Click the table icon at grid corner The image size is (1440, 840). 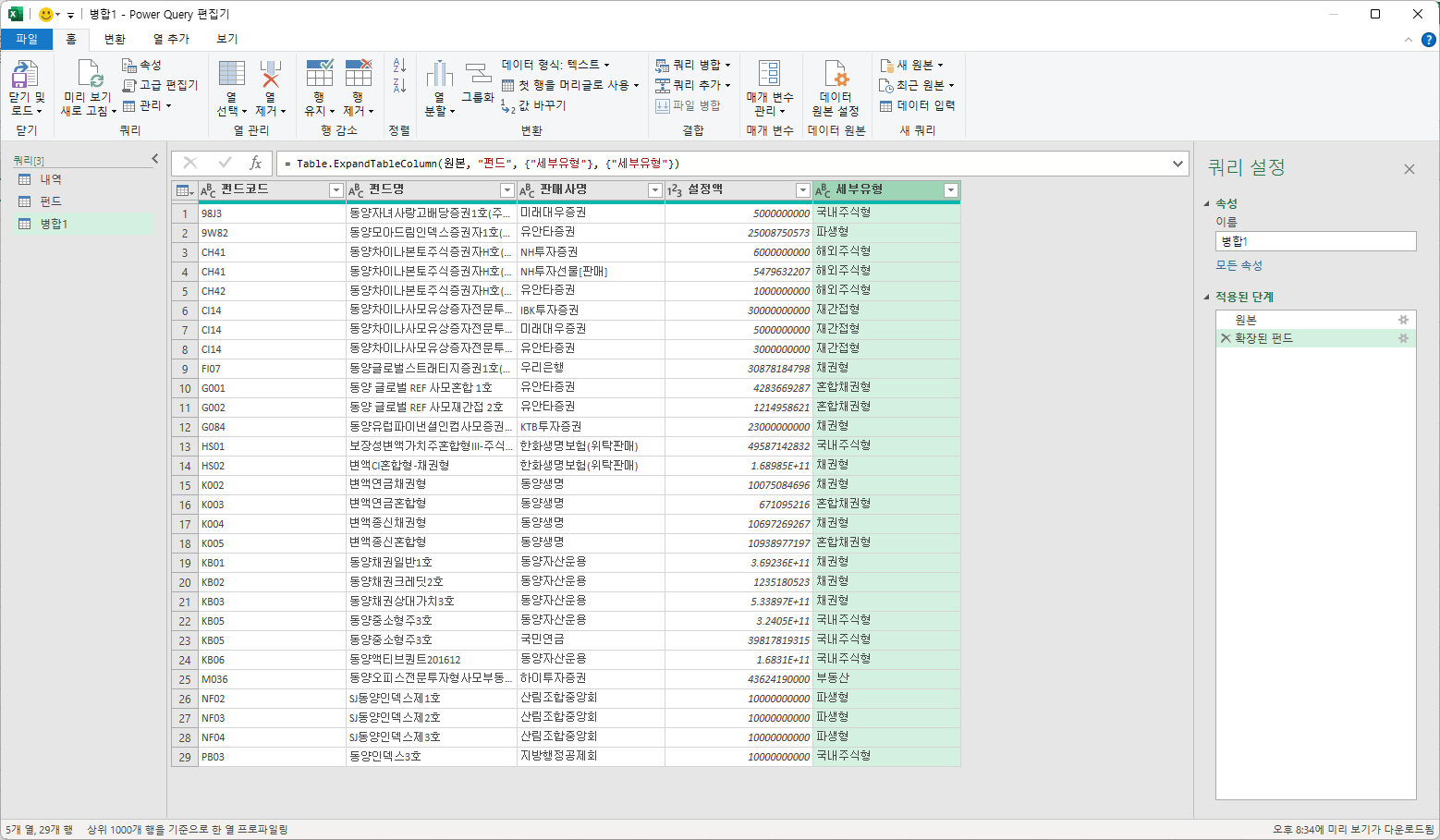[184, 190]
